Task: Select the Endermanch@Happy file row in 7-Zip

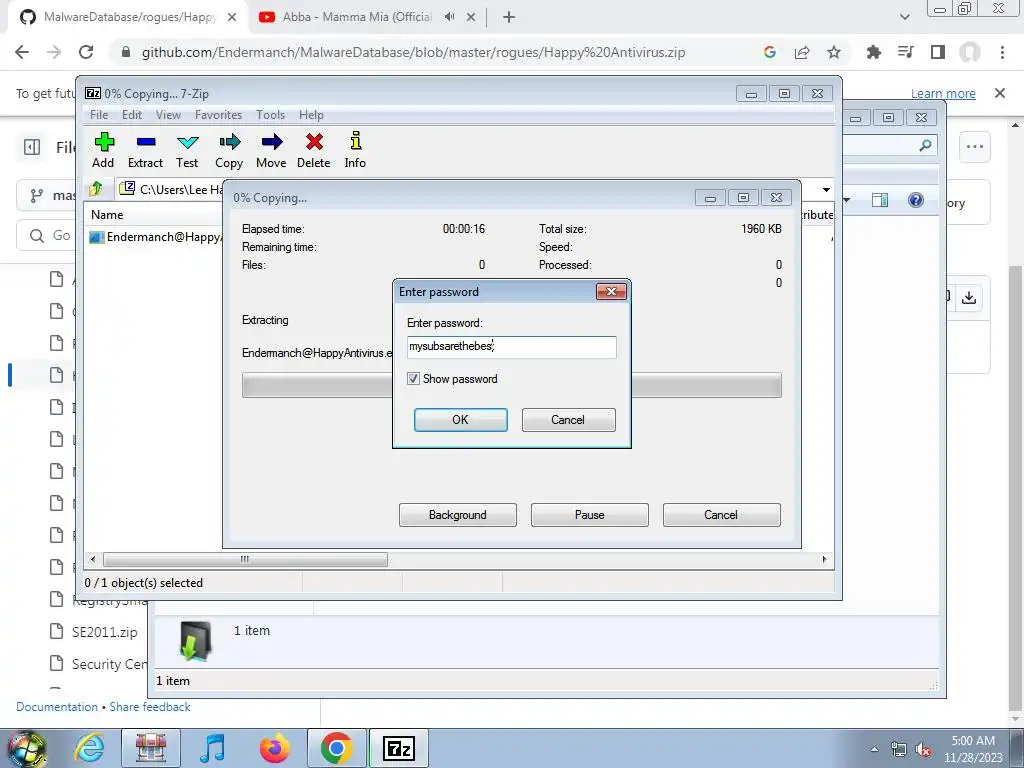Action: (157, 237)
